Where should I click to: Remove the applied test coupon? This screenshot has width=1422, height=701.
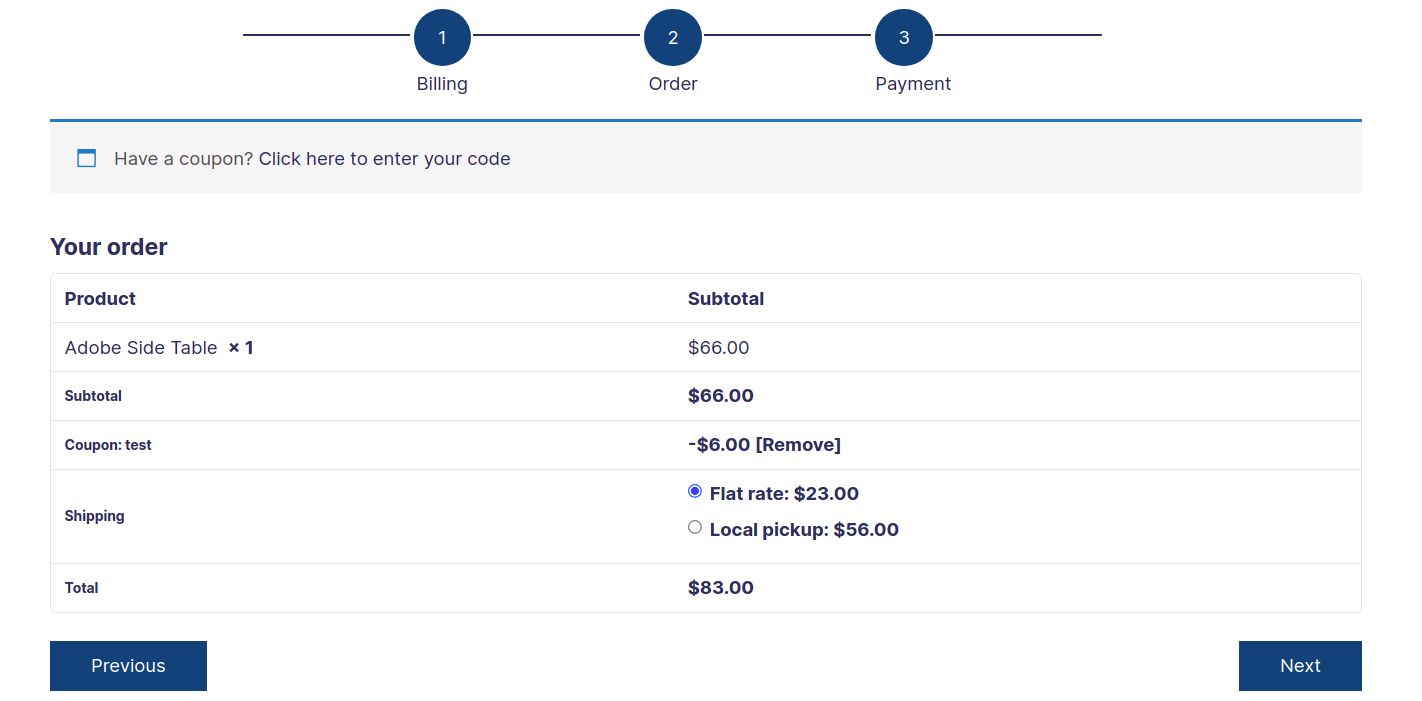click(798, 445)
